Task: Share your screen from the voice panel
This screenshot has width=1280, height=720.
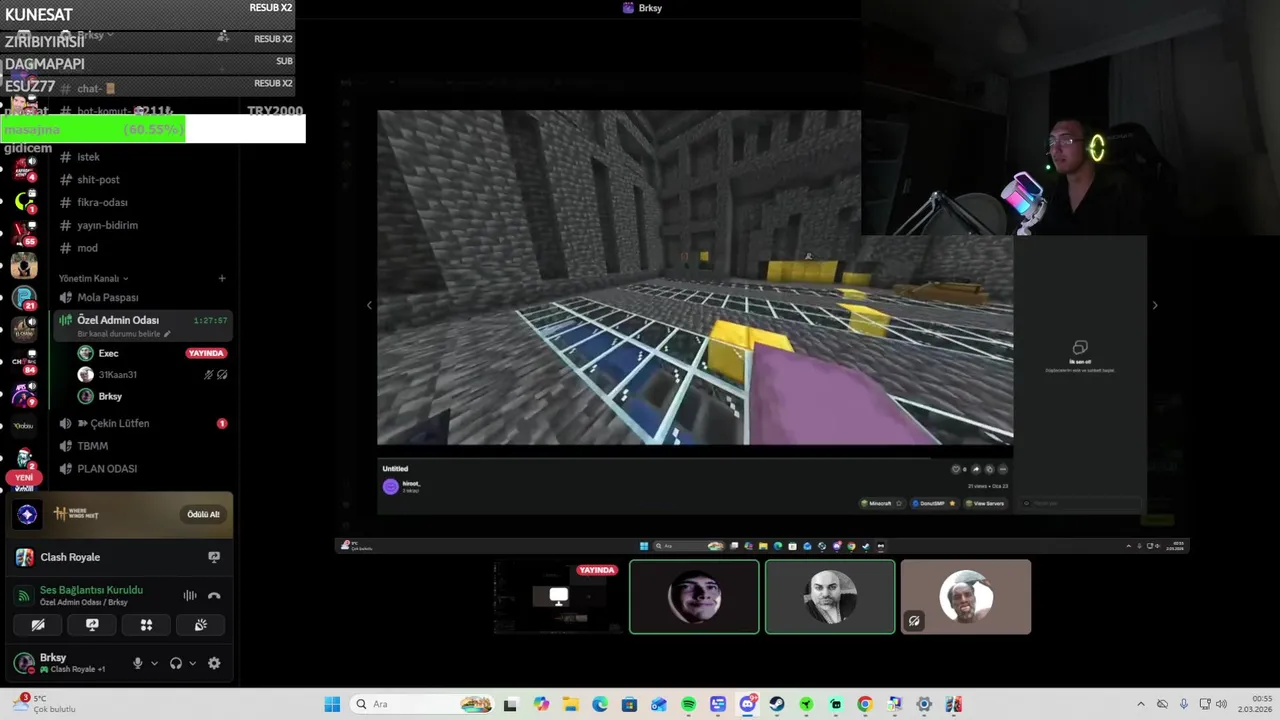Action: pos(92,625)
